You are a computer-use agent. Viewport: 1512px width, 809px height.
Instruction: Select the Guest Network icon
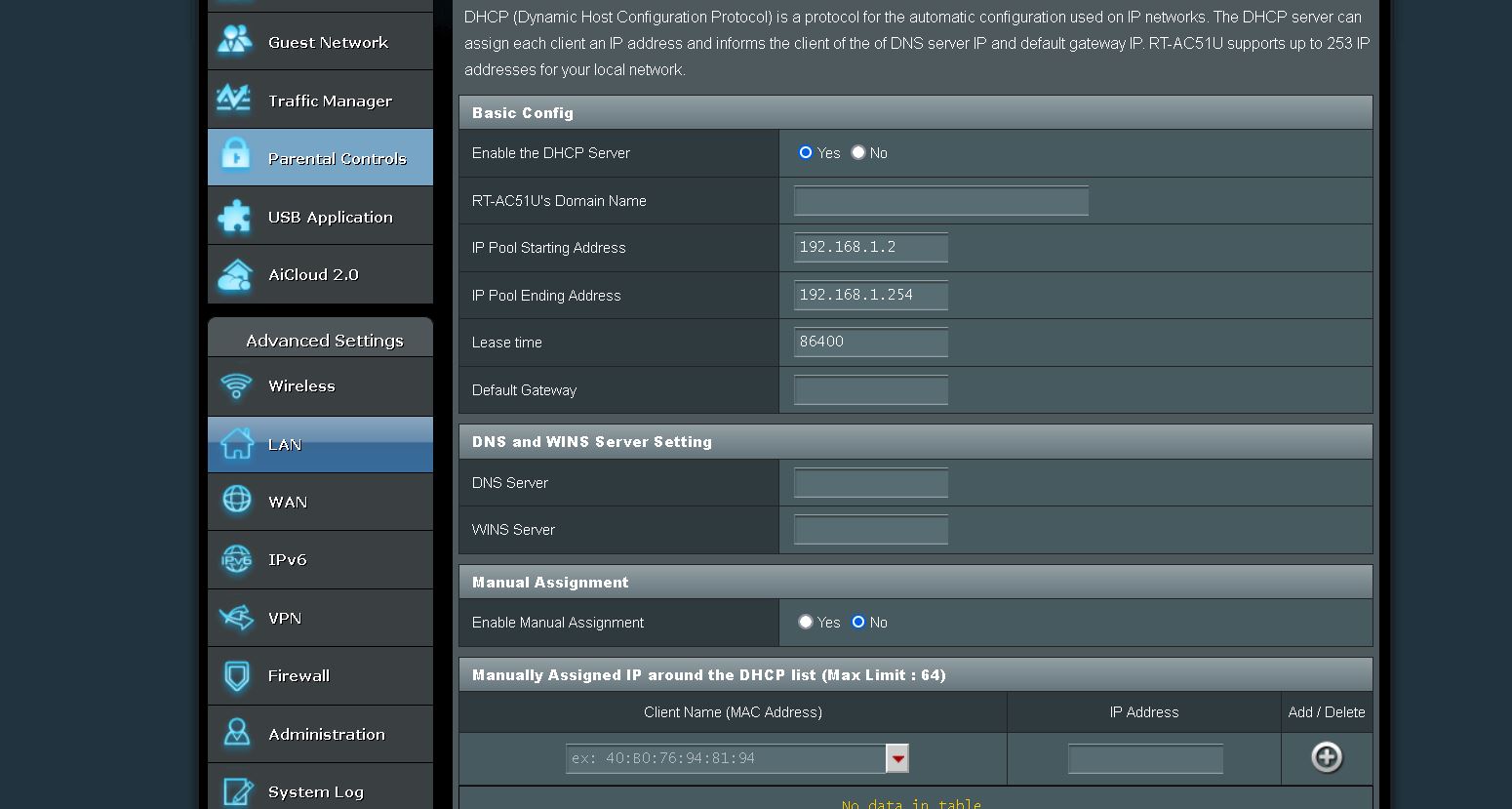coord(235,41)
